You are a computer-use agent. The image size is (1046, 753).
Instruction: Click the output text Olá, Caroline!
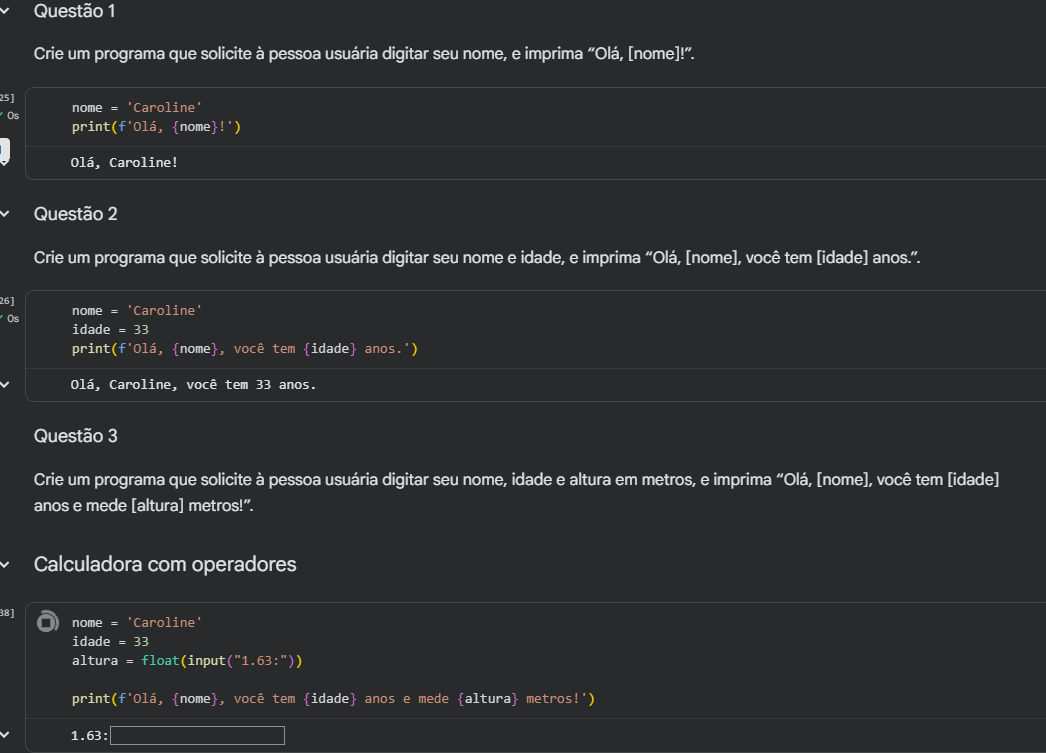click(x=124, y=162)
